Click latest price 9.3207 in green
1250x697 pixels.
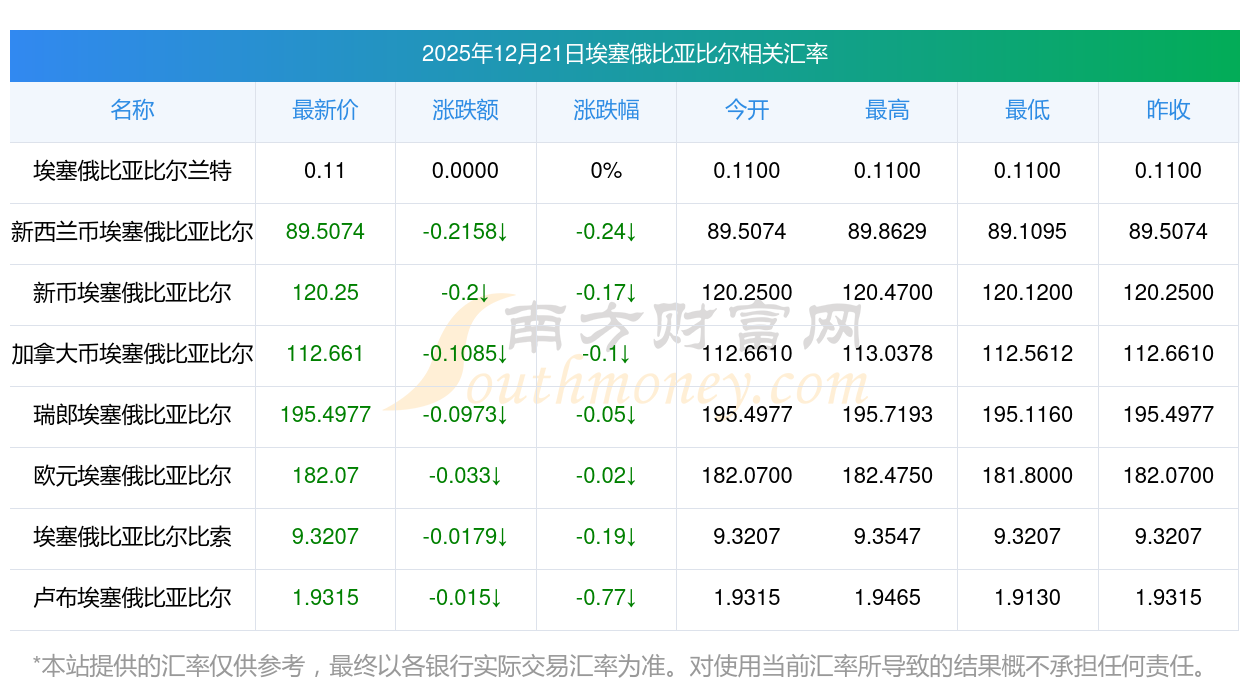pos(325,537)
